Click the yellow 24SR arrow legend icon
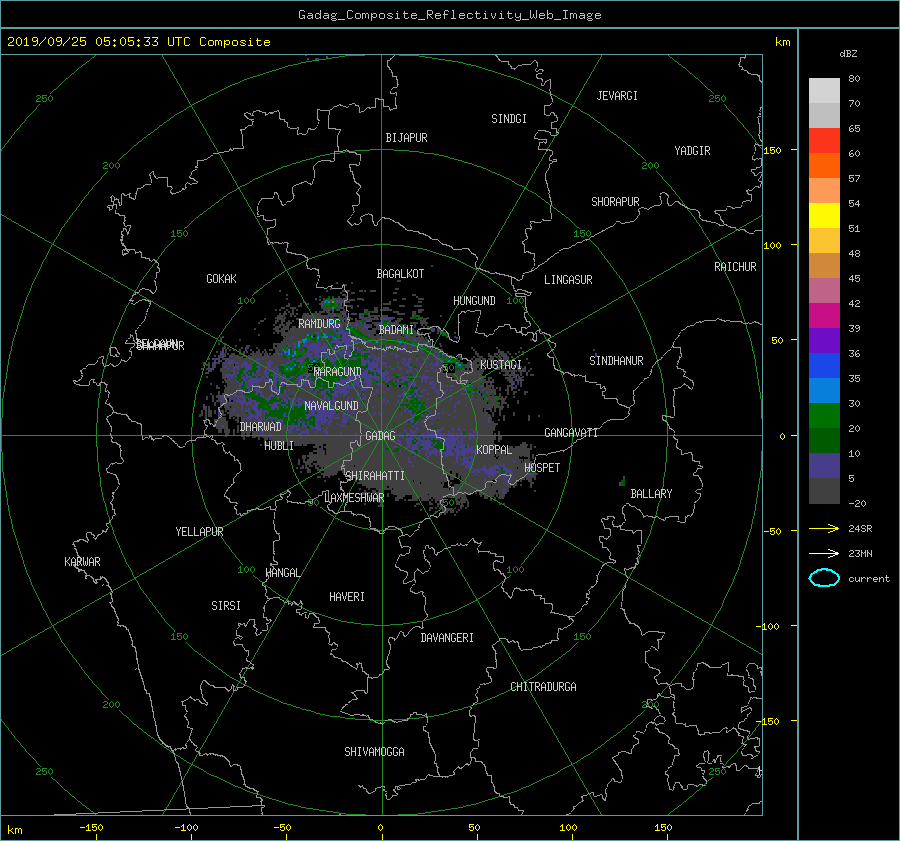 [x=824, y=529]
